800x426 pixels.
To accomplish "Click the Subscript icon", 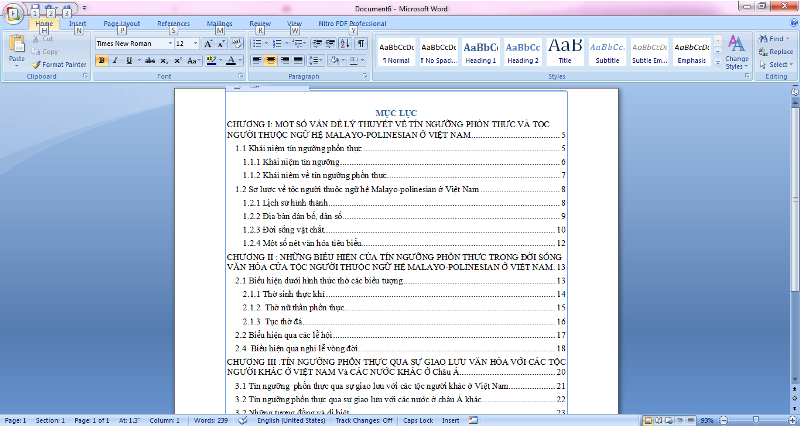I will (x=163, y=61).
